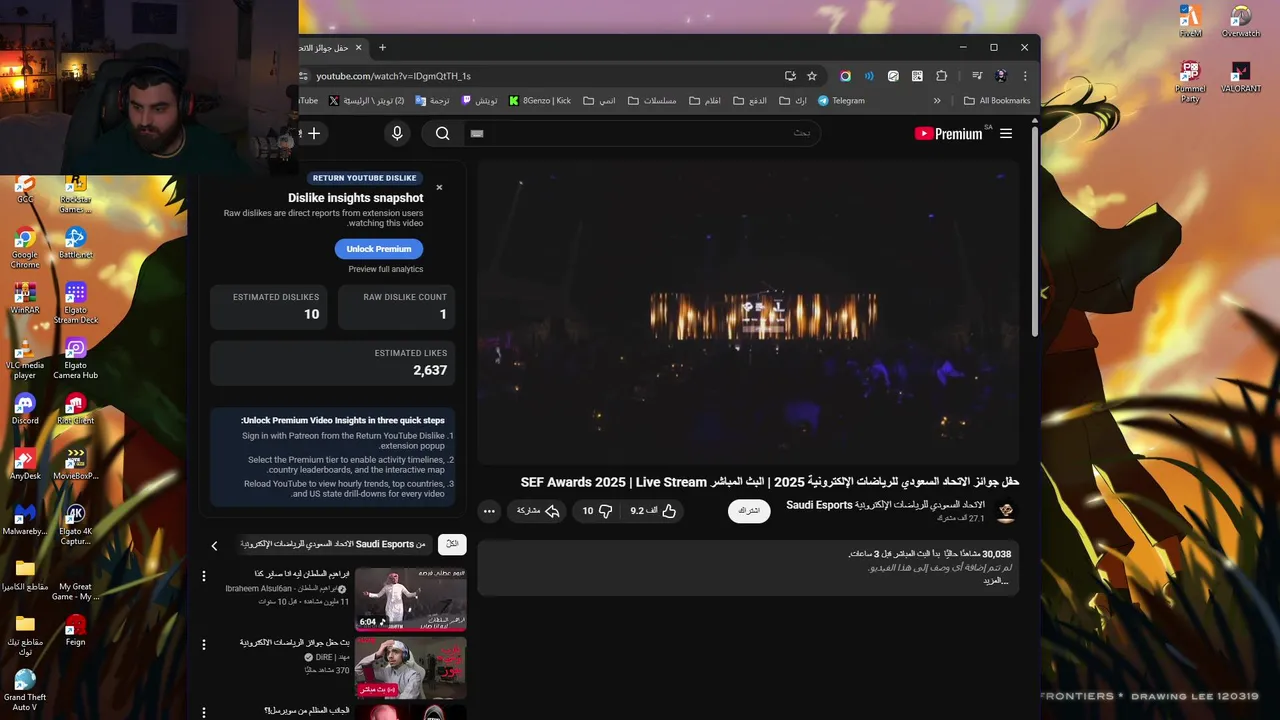Open the انمي bookmarks folder
1280x720 pixels.
(x=599, y=101)
